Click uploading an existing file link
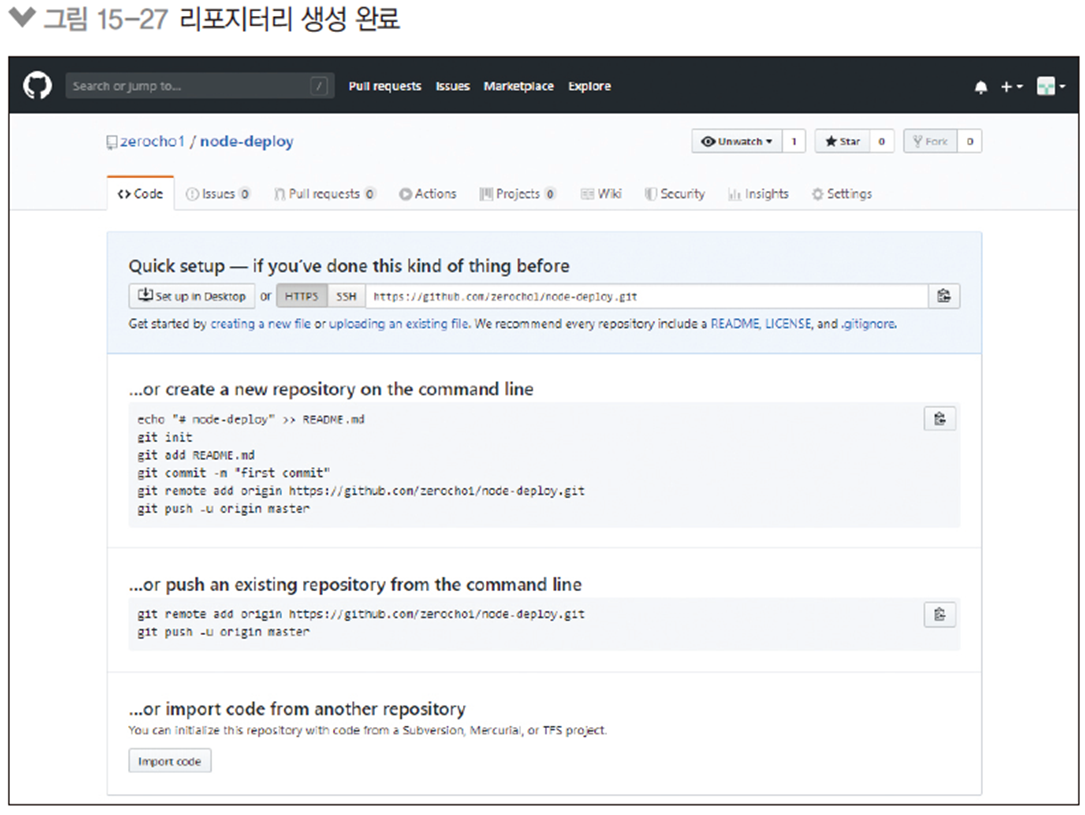Screen dimensions: 1085x815 (399, 324)
